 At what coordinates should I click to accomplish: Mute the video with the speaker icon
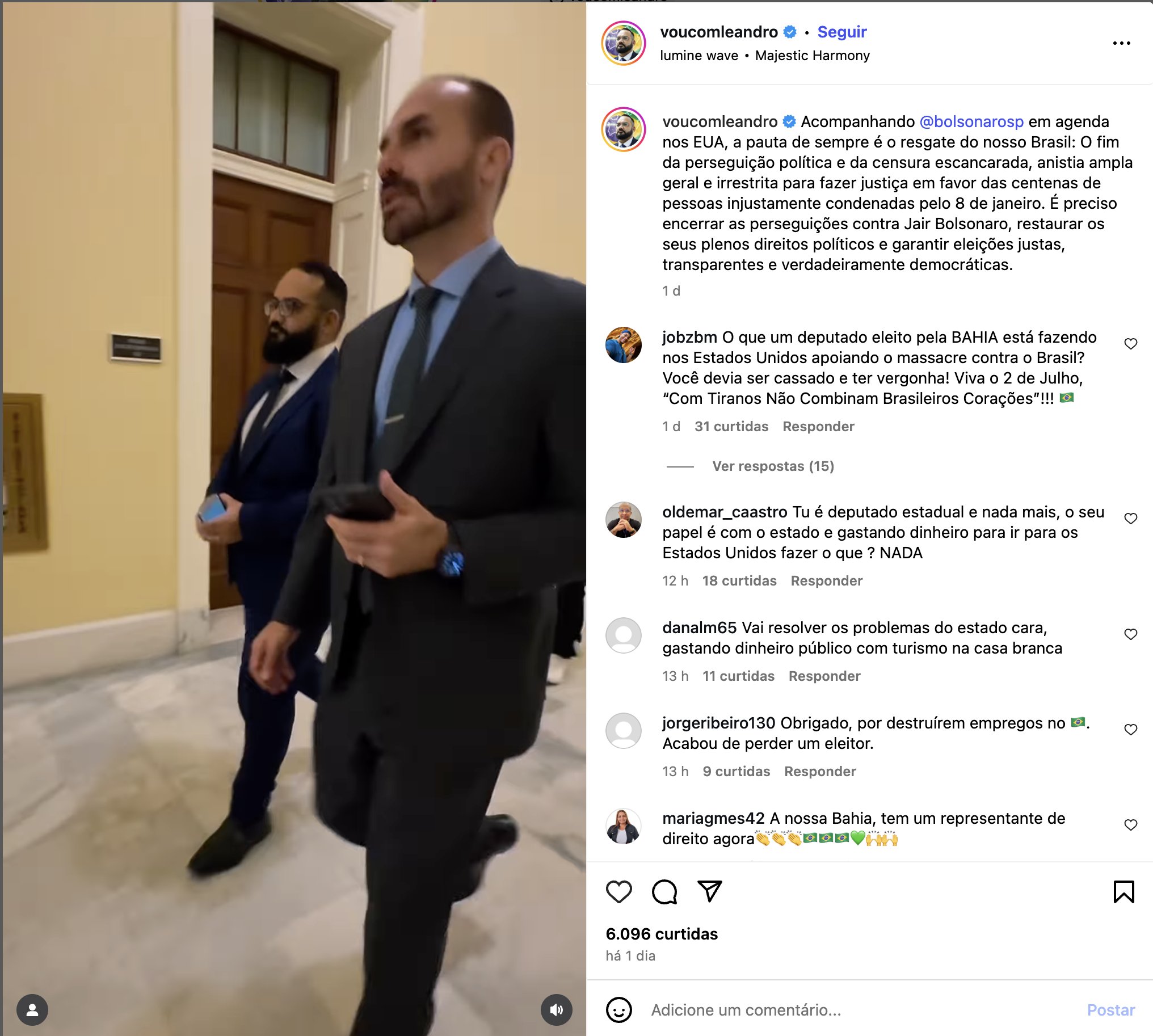[556, 1010]
